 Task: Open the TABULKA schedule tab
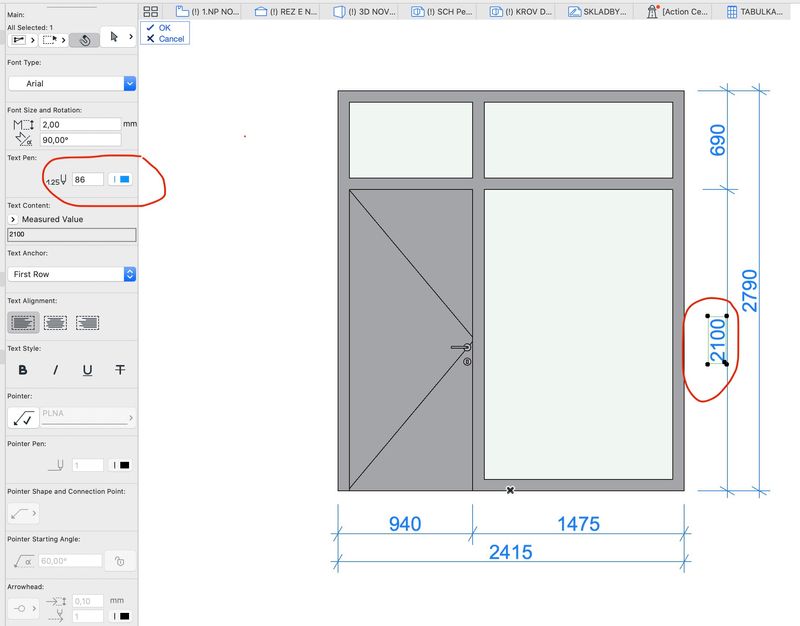click(756, 11)
